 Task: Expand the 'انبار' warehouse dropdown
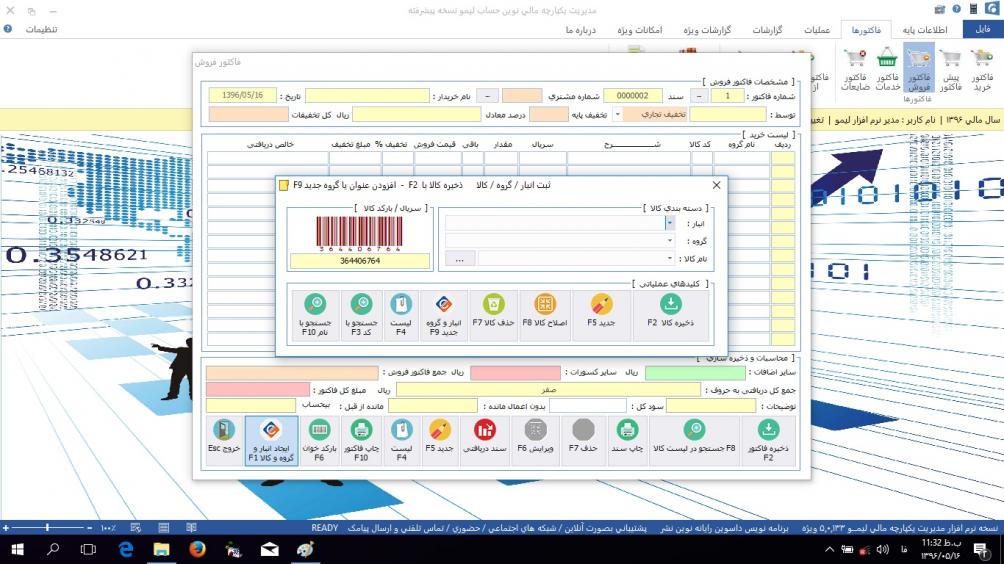(669, 223)
